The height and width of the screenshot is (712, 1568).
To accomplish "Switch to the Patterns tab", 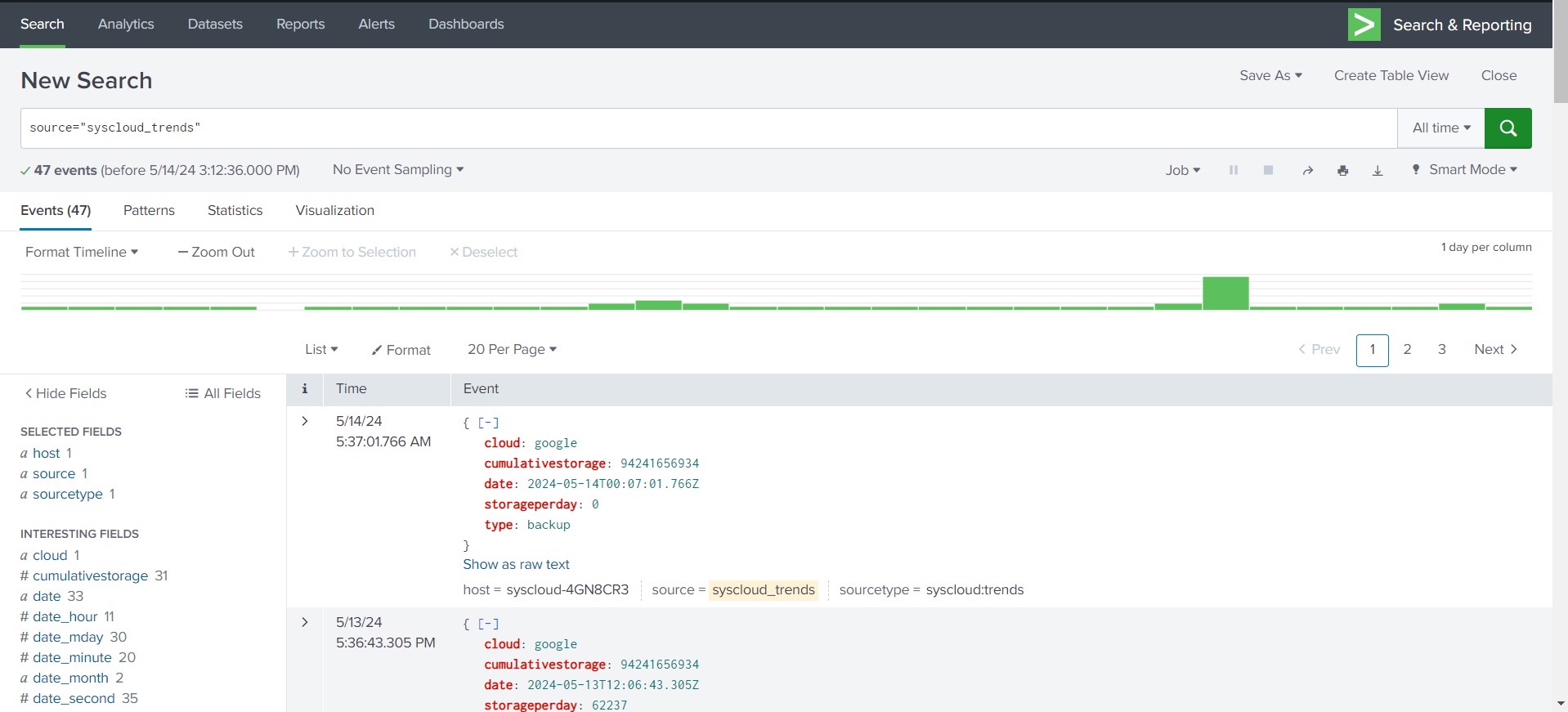I will pos(149,210).
